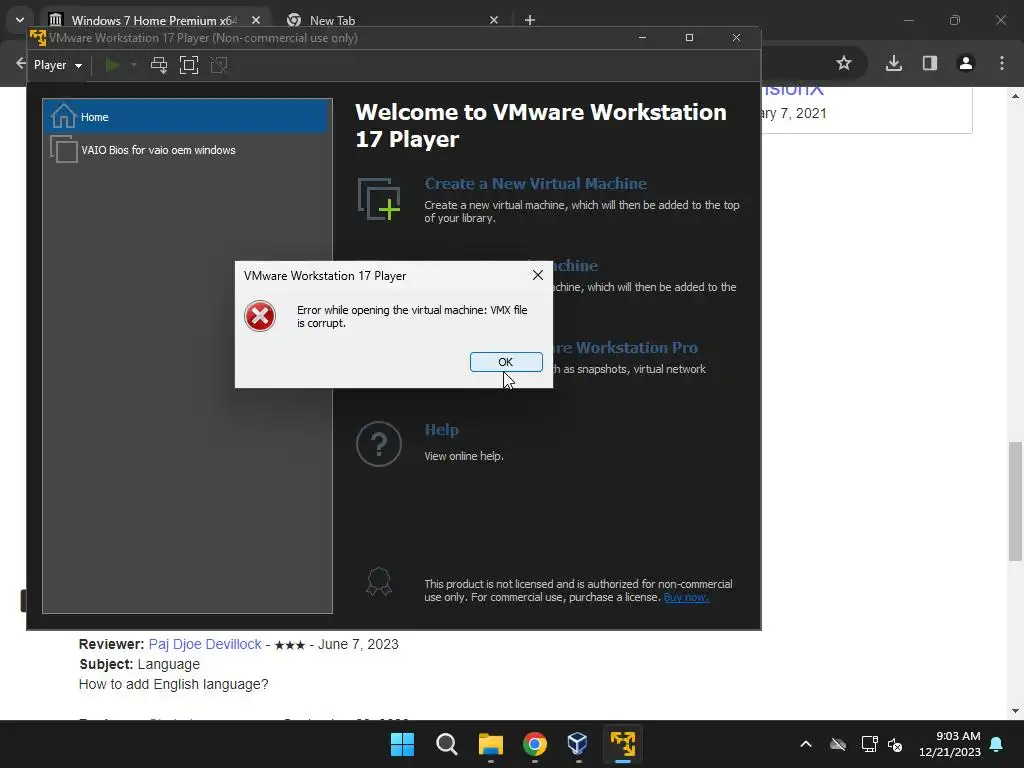Open the Windows Start menu
The image size is (1024, 768).
(402, 744)
